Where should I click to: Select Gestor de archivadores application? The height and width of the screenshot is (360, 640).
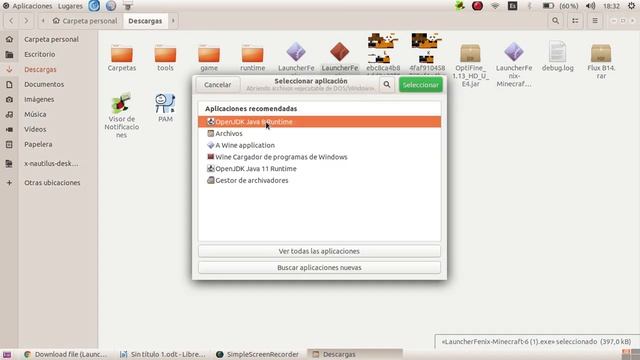pos(319,180)
